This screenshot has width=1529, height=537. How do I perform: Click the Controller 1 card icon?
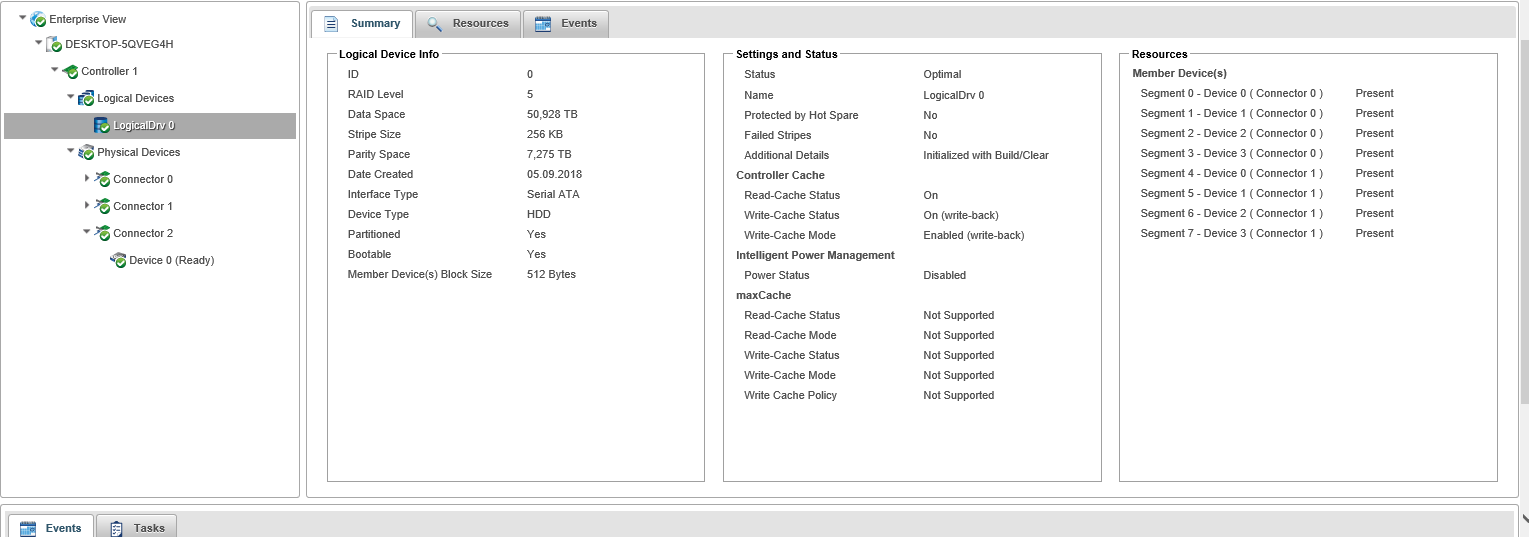[70, 71]
